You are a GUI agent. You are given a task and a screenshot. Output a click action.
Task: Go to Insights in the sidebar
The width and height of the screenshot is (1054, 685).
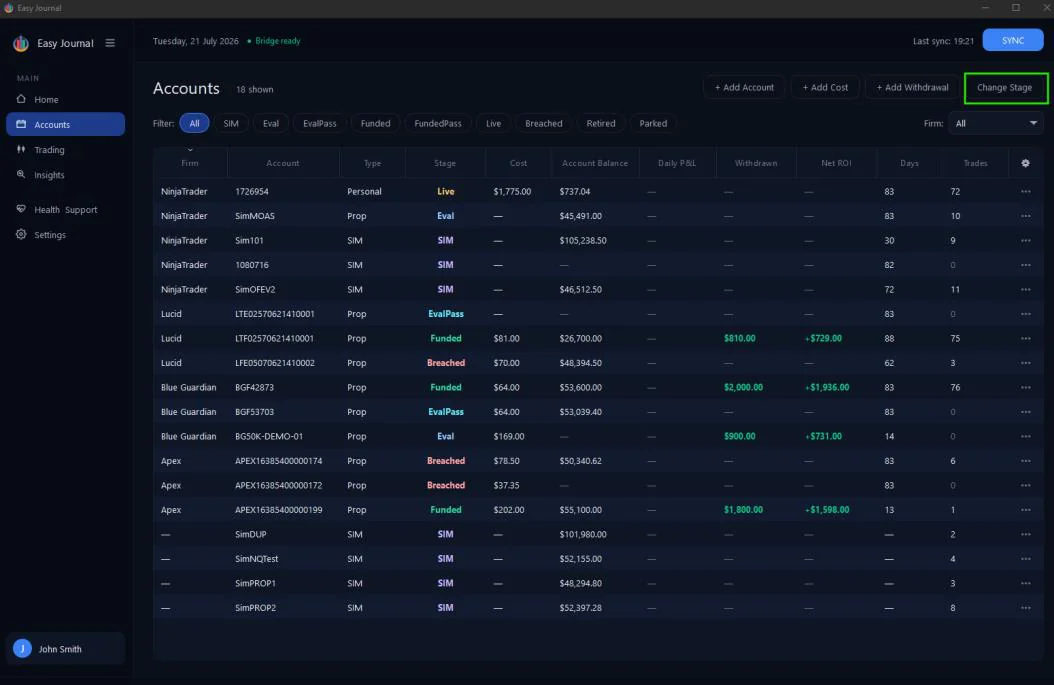pyautogui.click(x=65, y=175)
